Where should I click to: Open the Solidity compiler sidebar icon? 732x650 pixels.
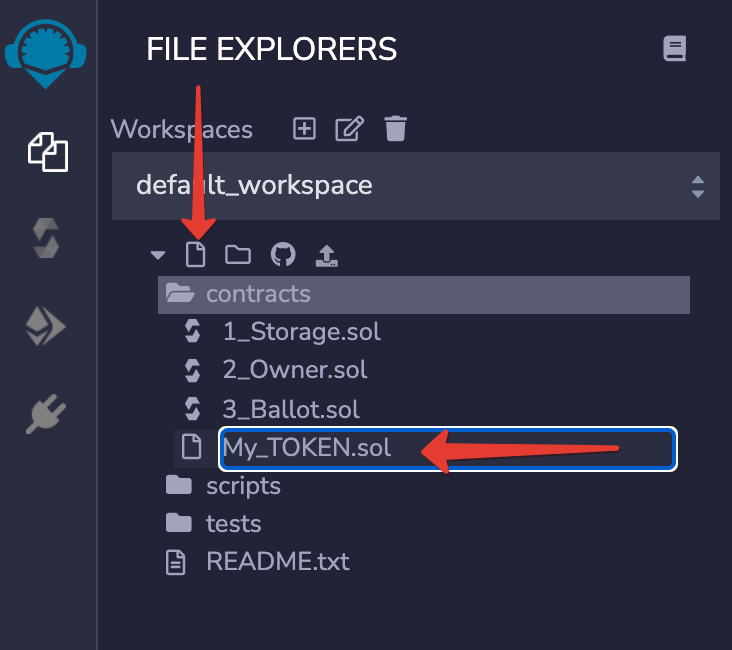pyautogui.click(x=46, y=238)
